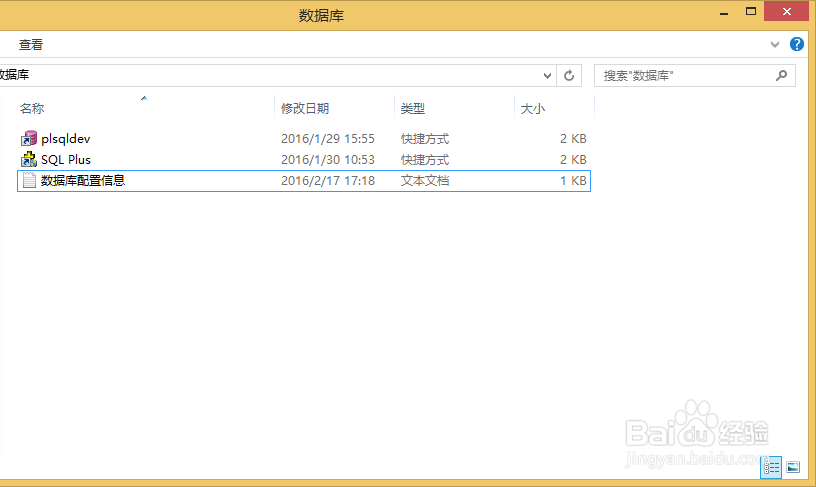Close the 数据库 window
This screenshot has height=487, width=816.
pos(786,11)
